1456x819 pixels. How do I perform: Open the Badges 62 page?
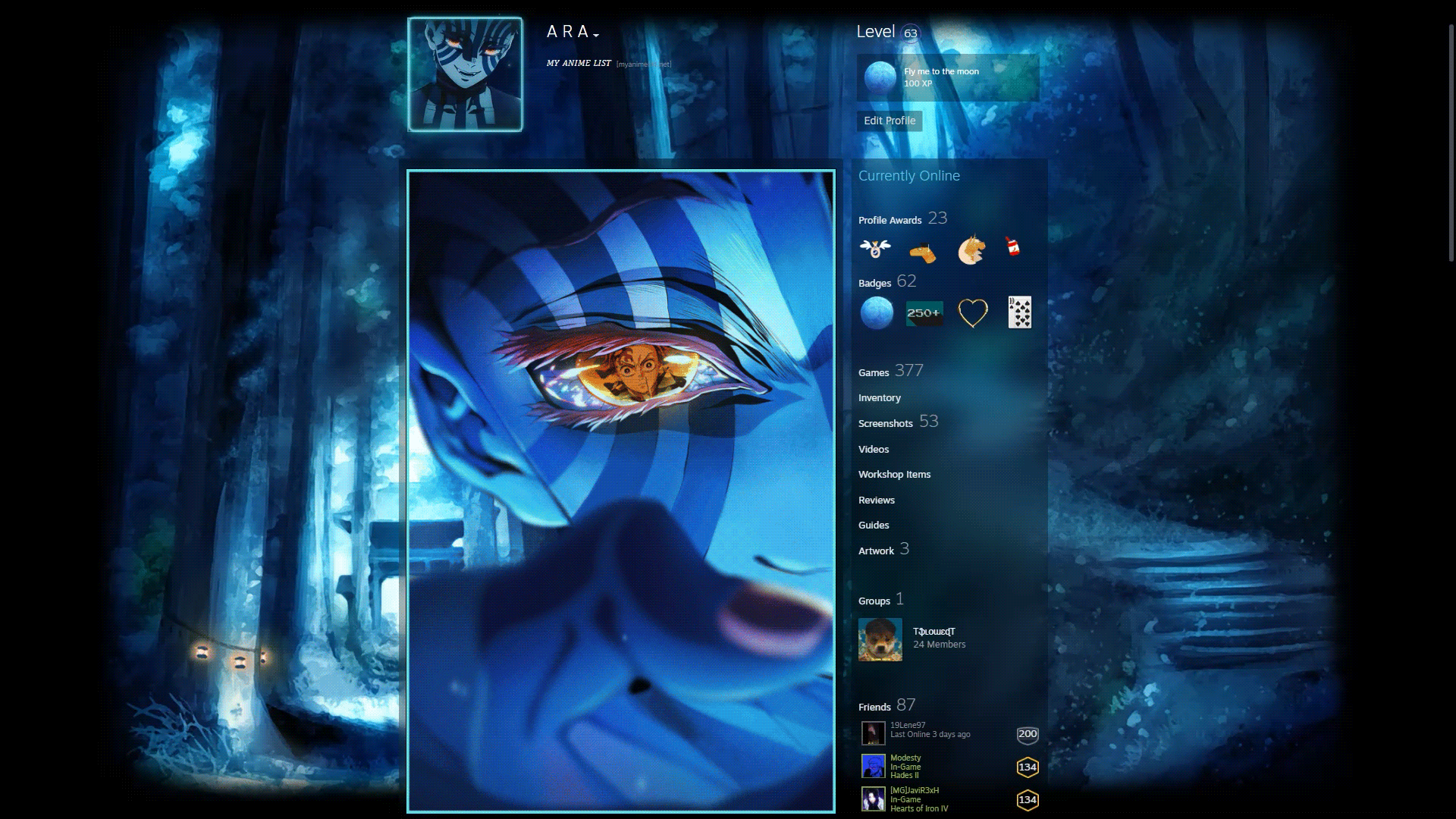pos(887,281)
